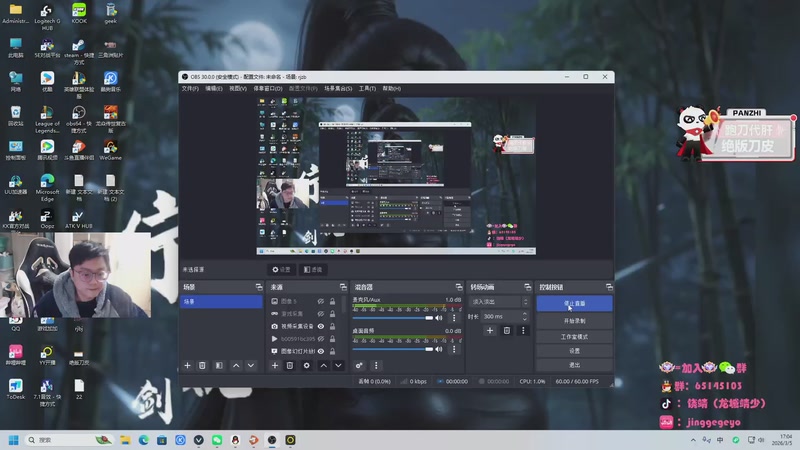Viewport: 800px width, 450px height.
Task: Open the 编辑(E) menu
Action: tap(214, 88)
